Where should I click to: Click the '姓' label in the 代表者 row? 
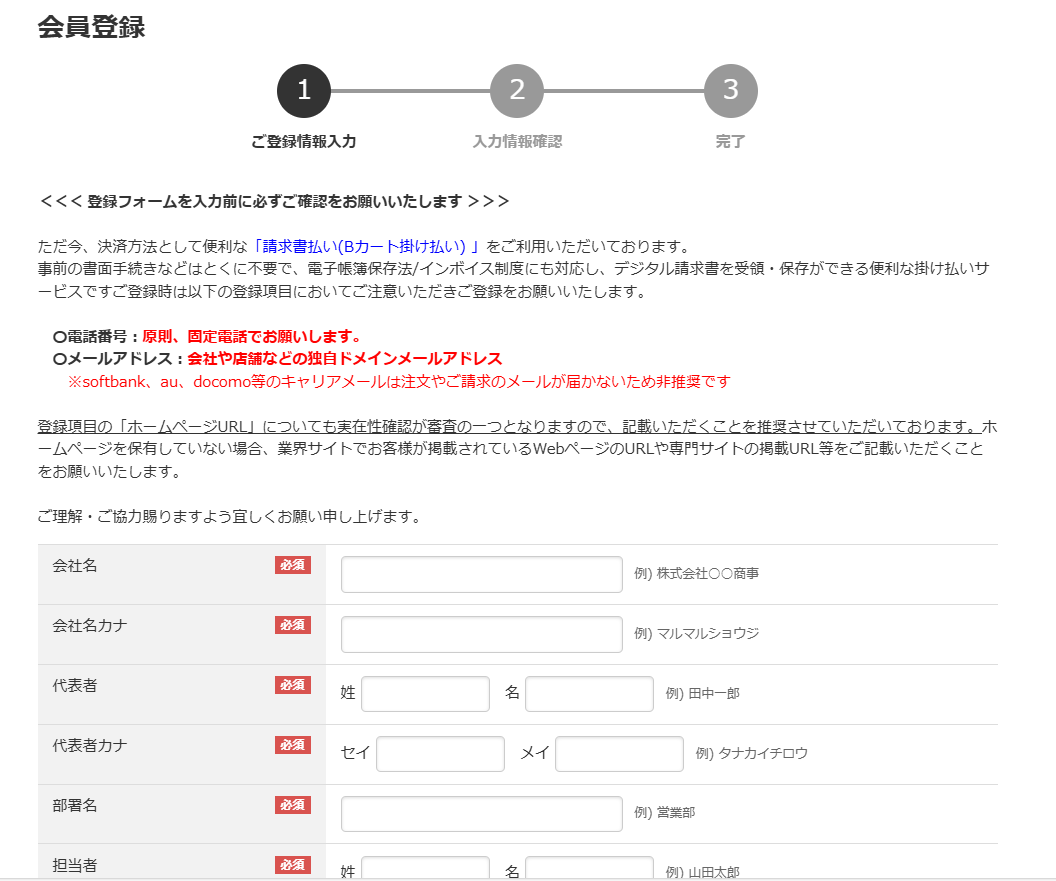pos(348,692)
